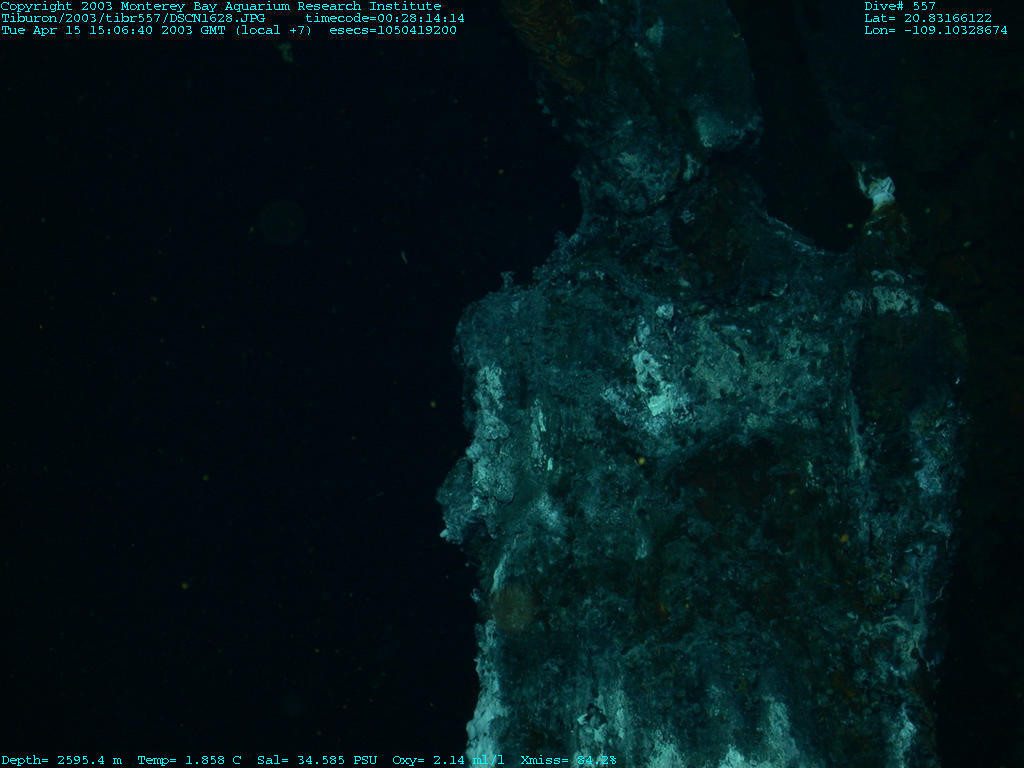Click the 'Temp= 1.858 C' reading
This screenshot has height=768, width=1024.
click(189, 760)
